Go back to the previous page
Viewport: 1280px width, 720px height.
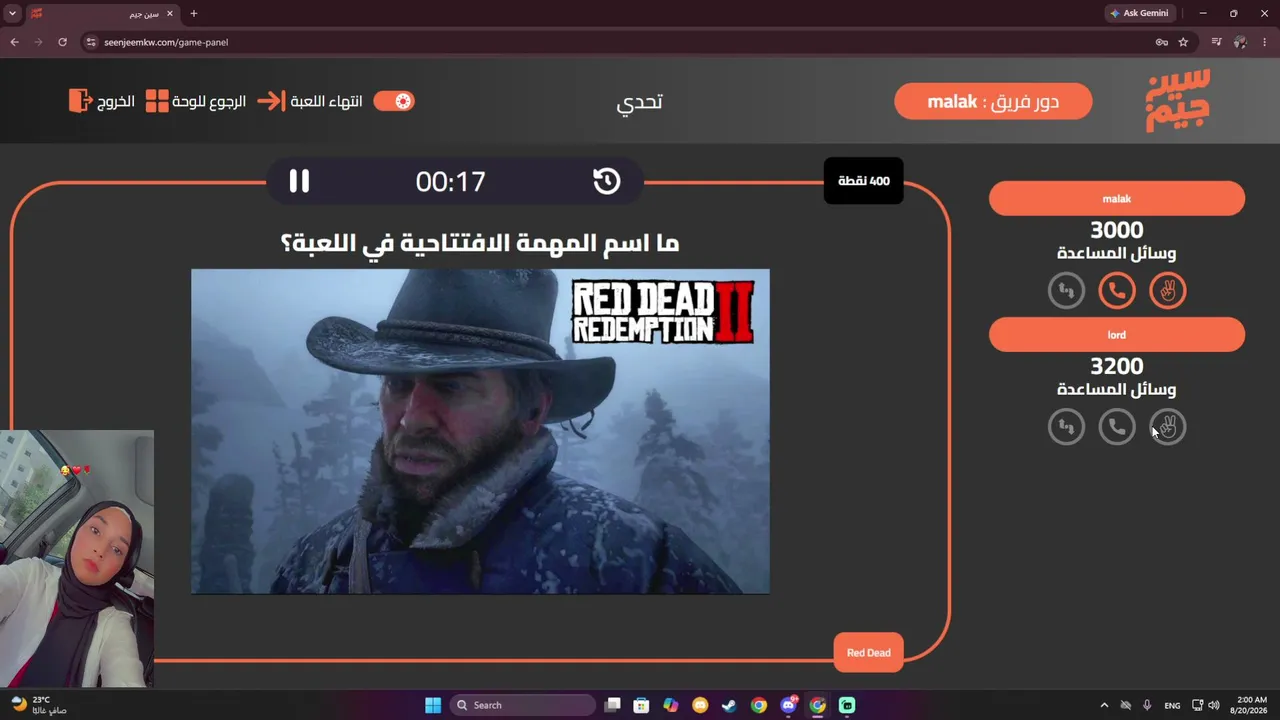click(14, 42)
